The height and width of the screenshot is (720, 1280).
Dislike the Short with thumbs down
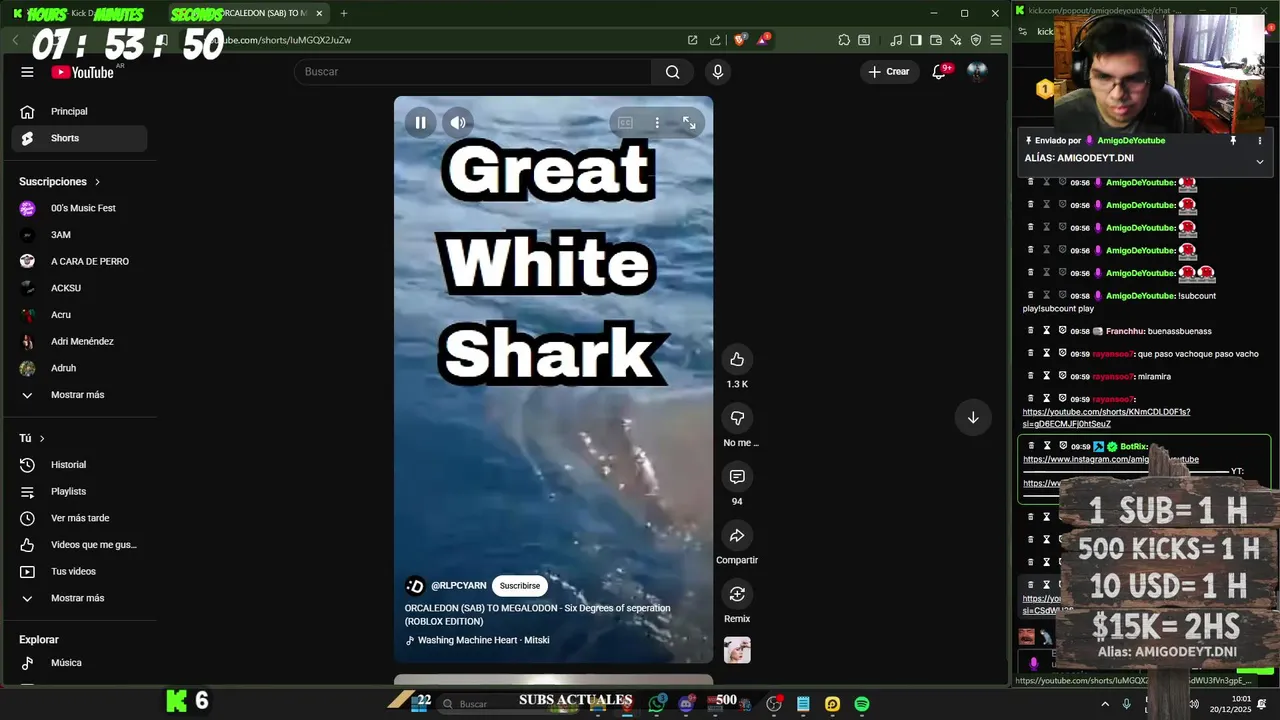737,418
